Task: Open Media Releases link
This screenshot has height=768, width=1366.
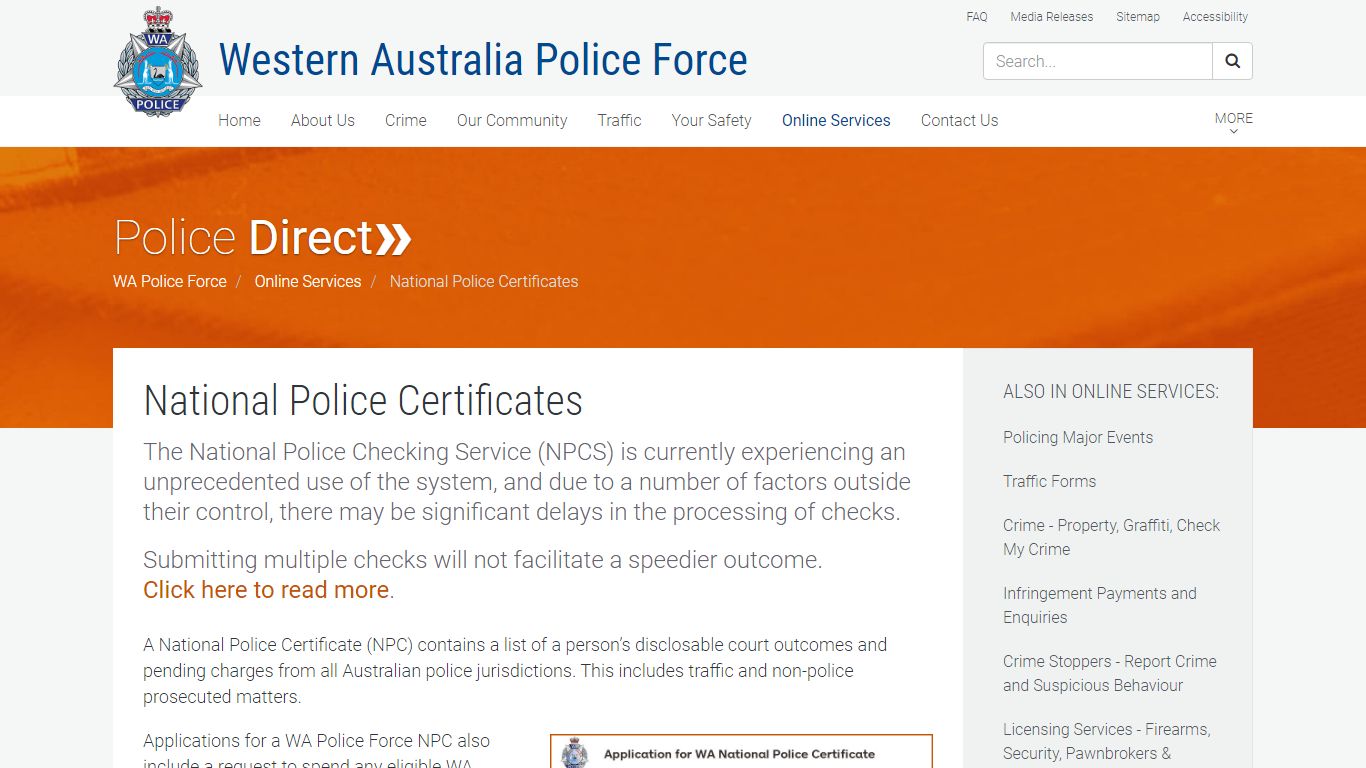Action: point(1051,17)
